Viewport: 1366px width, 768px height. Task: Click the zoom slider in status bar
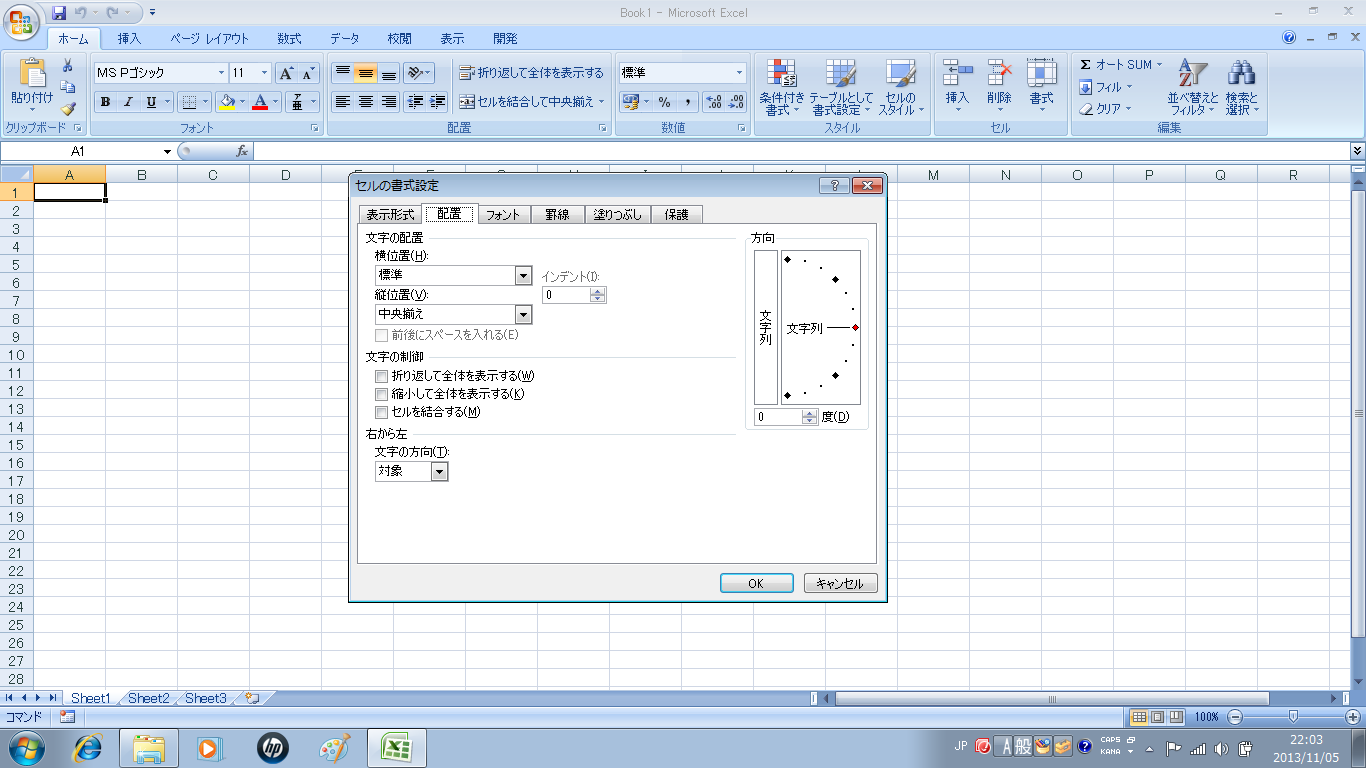1294,717
